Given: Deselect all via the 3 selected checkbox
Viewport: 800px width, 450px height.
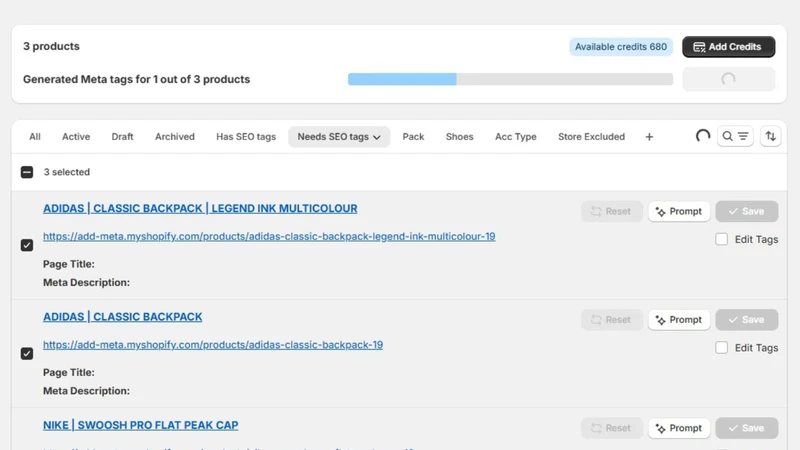Looking at the screenshot, I should coord(27,172).
